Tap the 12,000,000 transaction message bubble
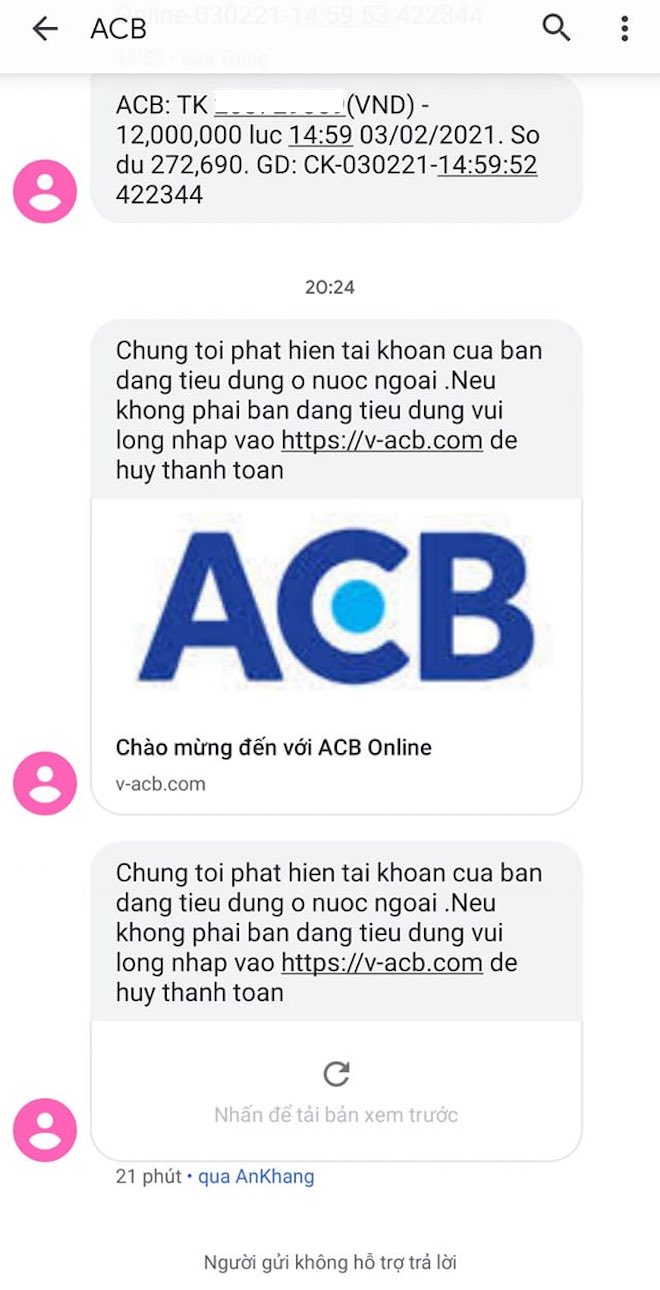660x1290 pixels. (336, 150)
